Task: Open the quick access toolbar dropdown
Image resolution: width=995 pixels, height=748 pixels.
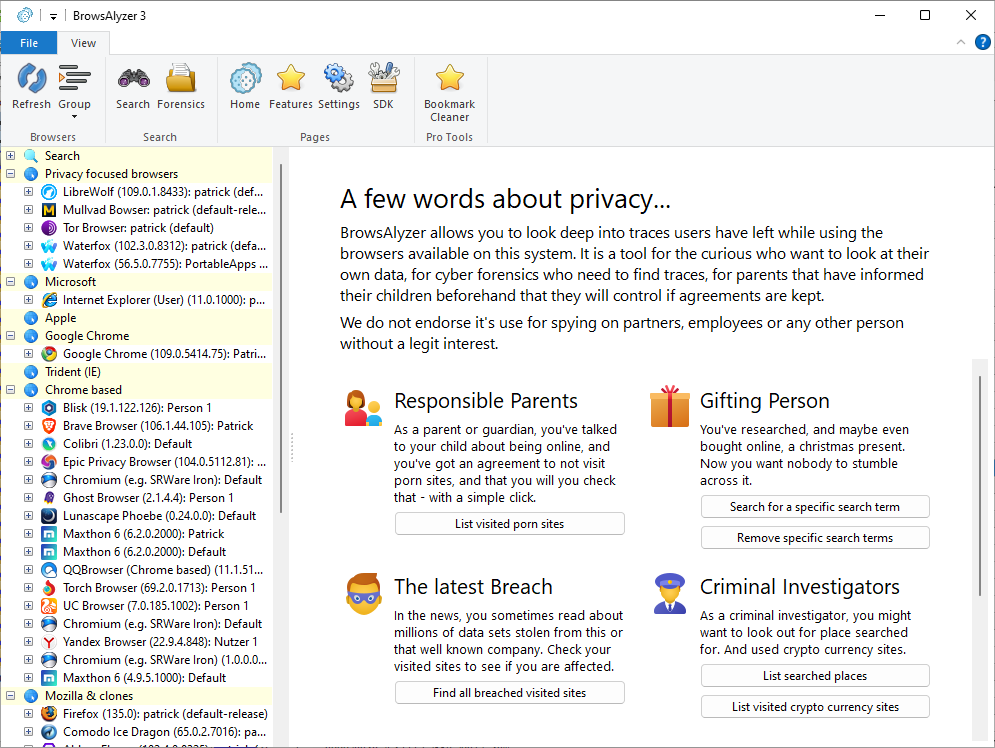Action: coord(53,16)
